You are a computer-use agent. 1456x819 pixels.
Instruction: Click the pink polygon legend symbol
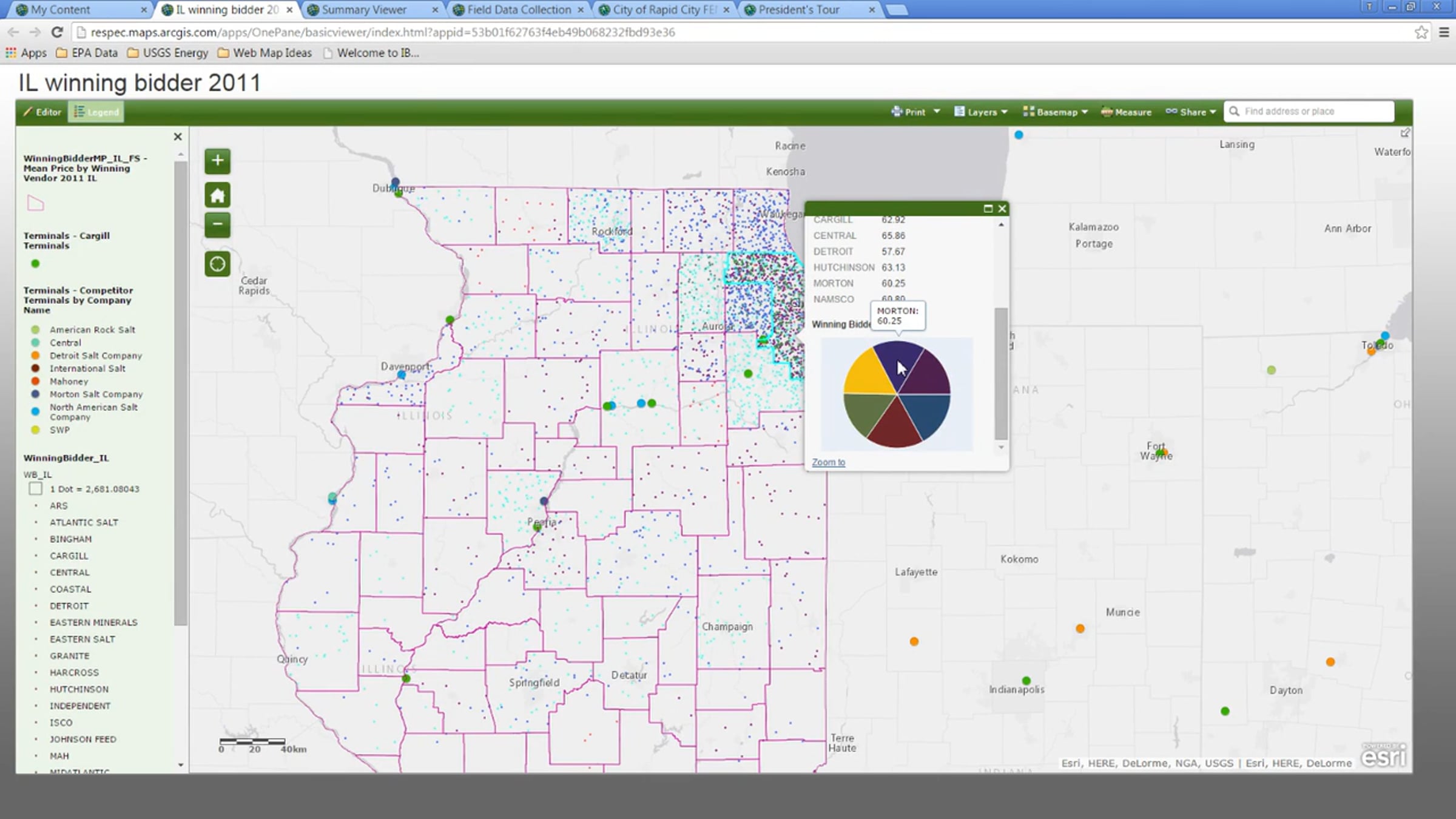pyautogui.click(x=36, y=203)
